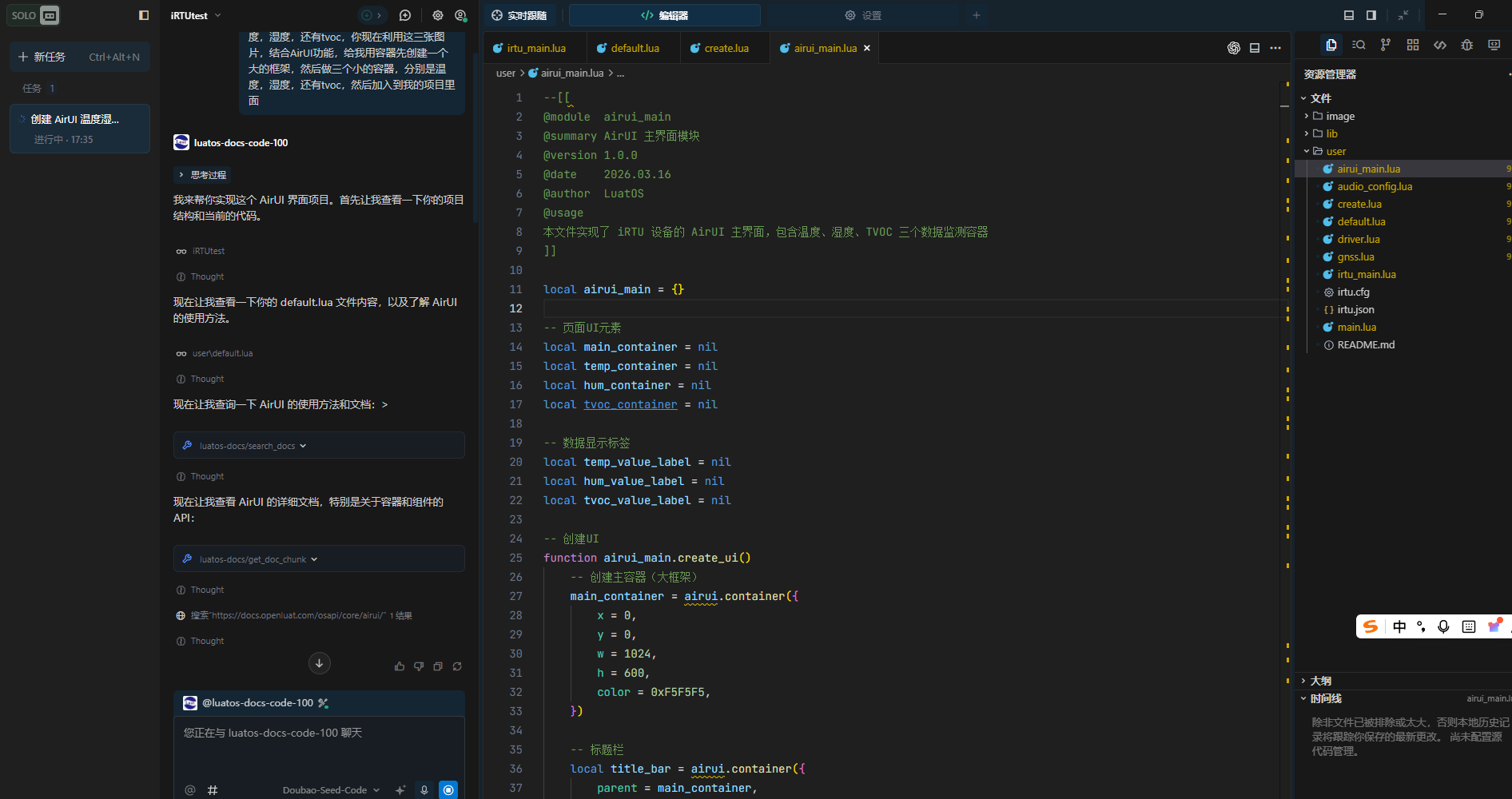Focus the chat message input box
The height and width of the screenshot is (799, 1512).
(319, 747)
